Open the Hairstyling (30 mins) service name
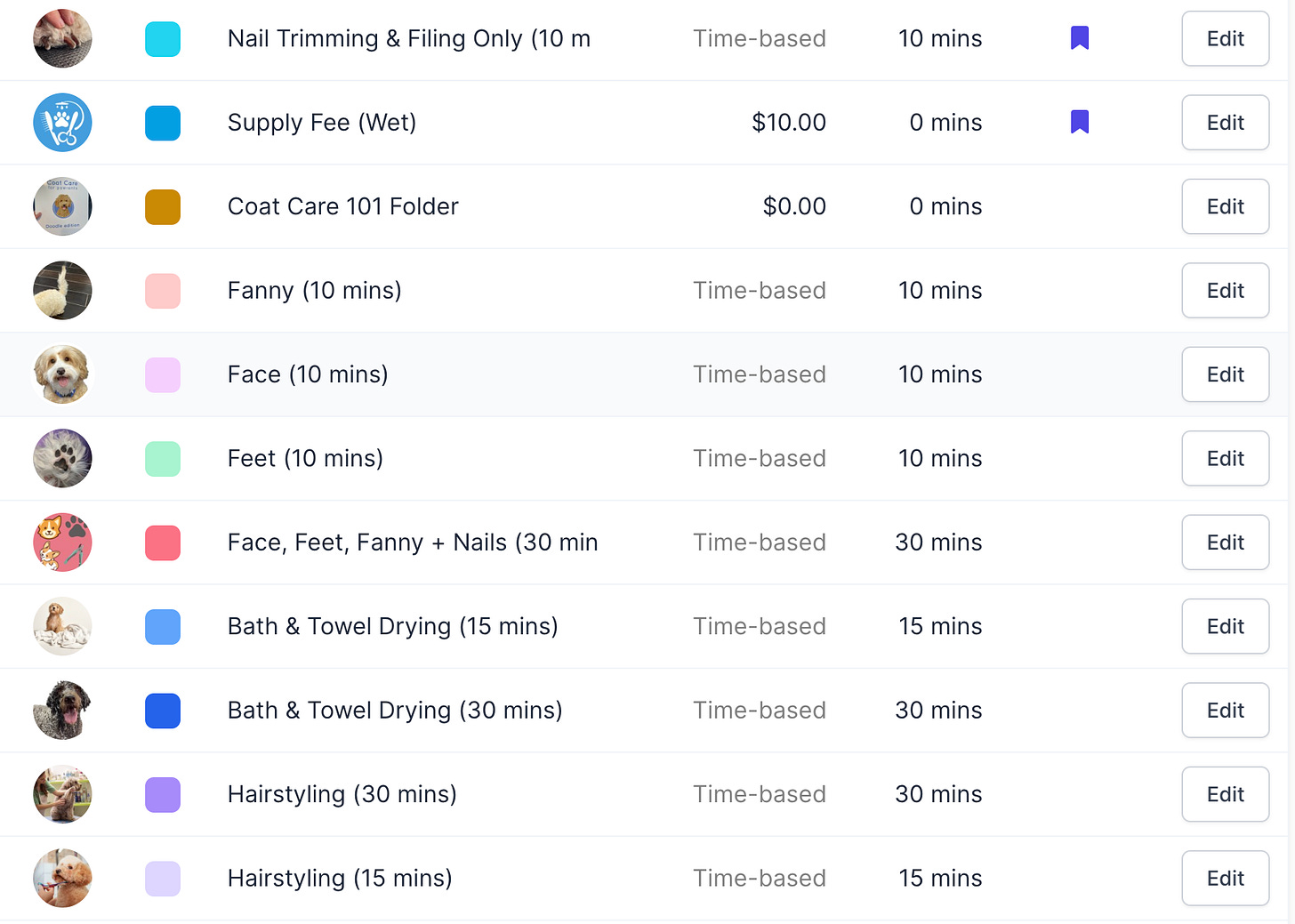The image size is (1295, 924). click(342, 794)
